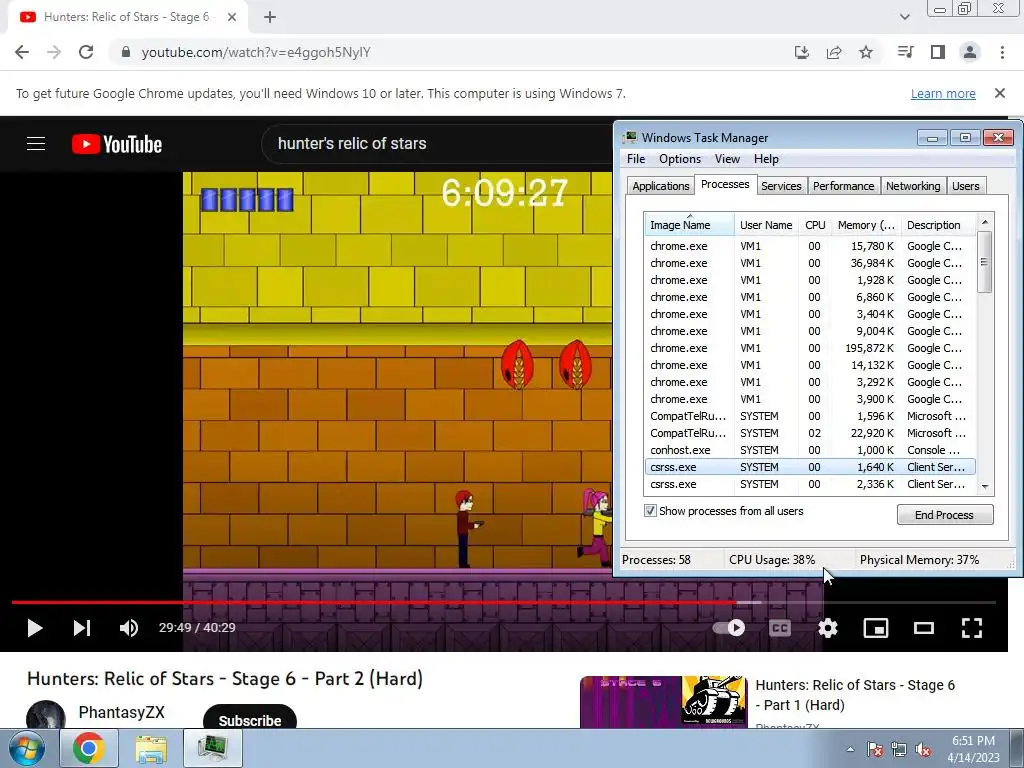Subscribe to PhantasyZX channel
Screen dimensions: 1024x768
coord(249,720)
